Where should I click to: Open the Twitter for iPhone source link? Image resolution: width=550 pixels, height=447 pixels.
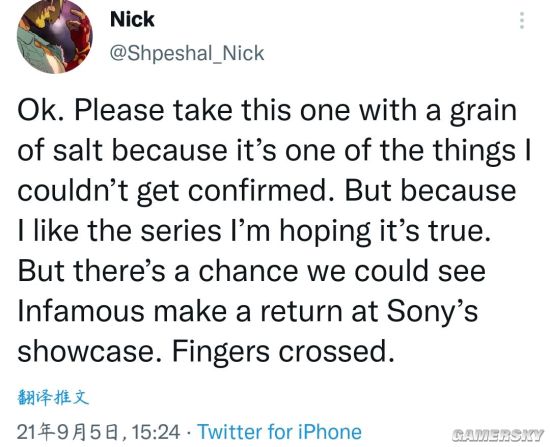[x=279, y=431]
